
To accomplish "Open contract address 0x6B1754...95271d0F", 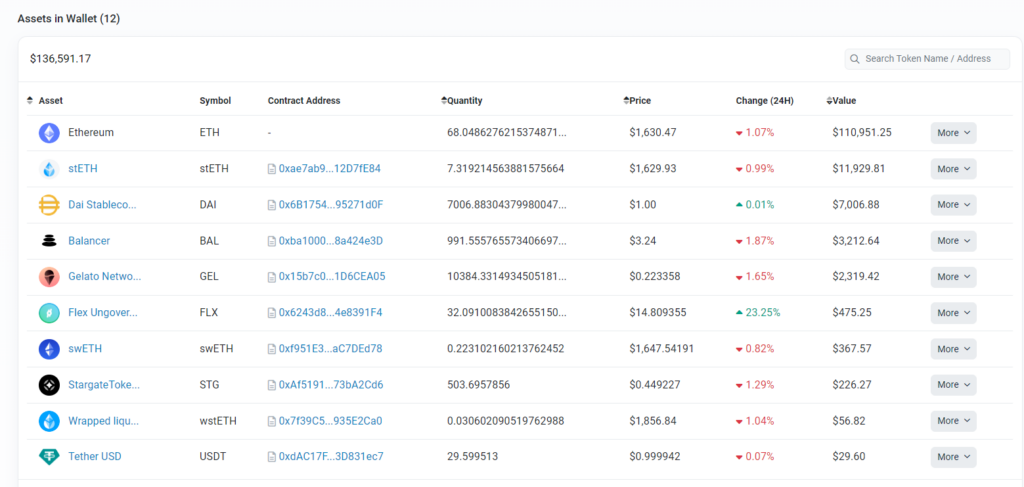I will pos(331,204).
